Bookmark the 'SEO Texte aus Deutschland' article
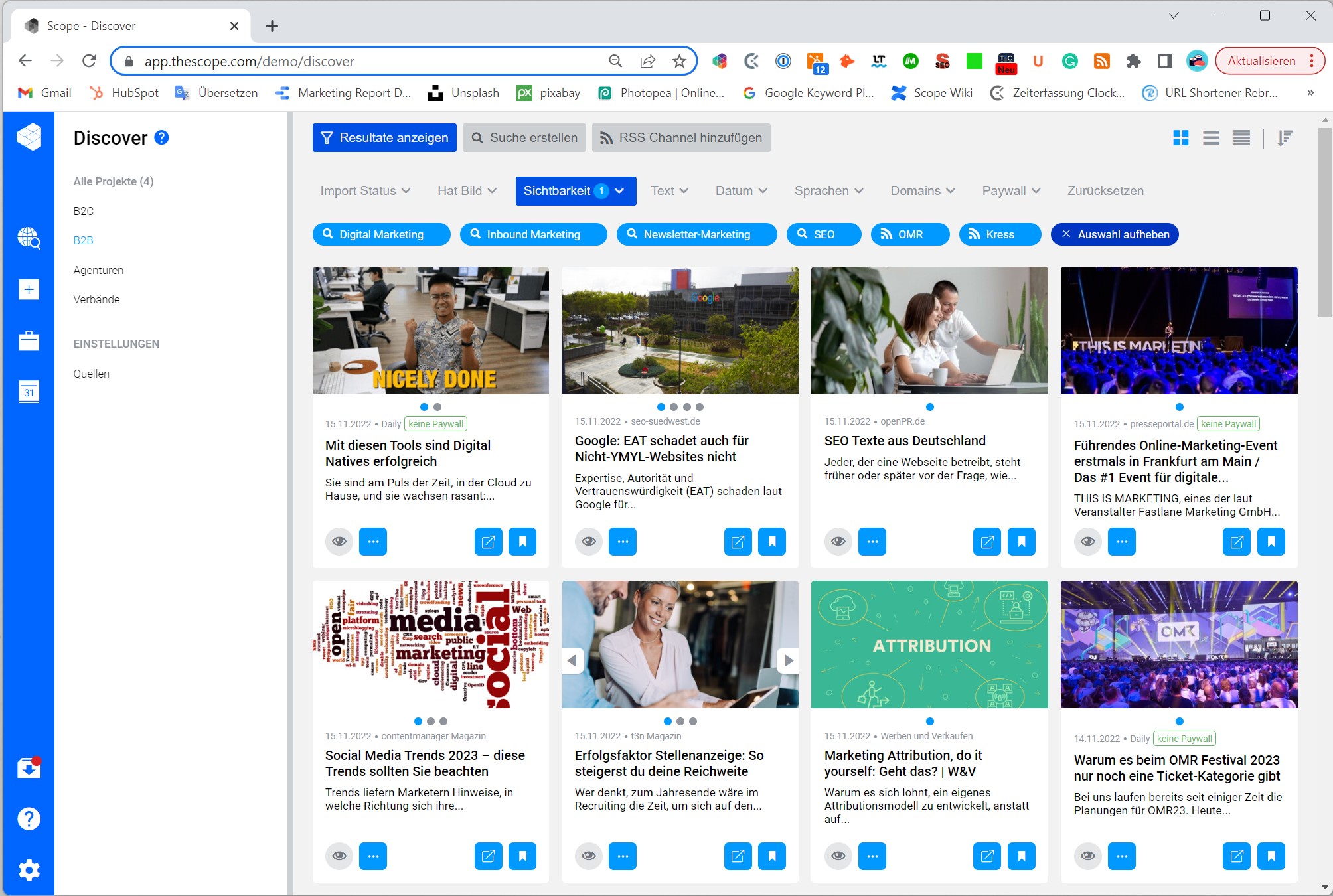 1022,542
